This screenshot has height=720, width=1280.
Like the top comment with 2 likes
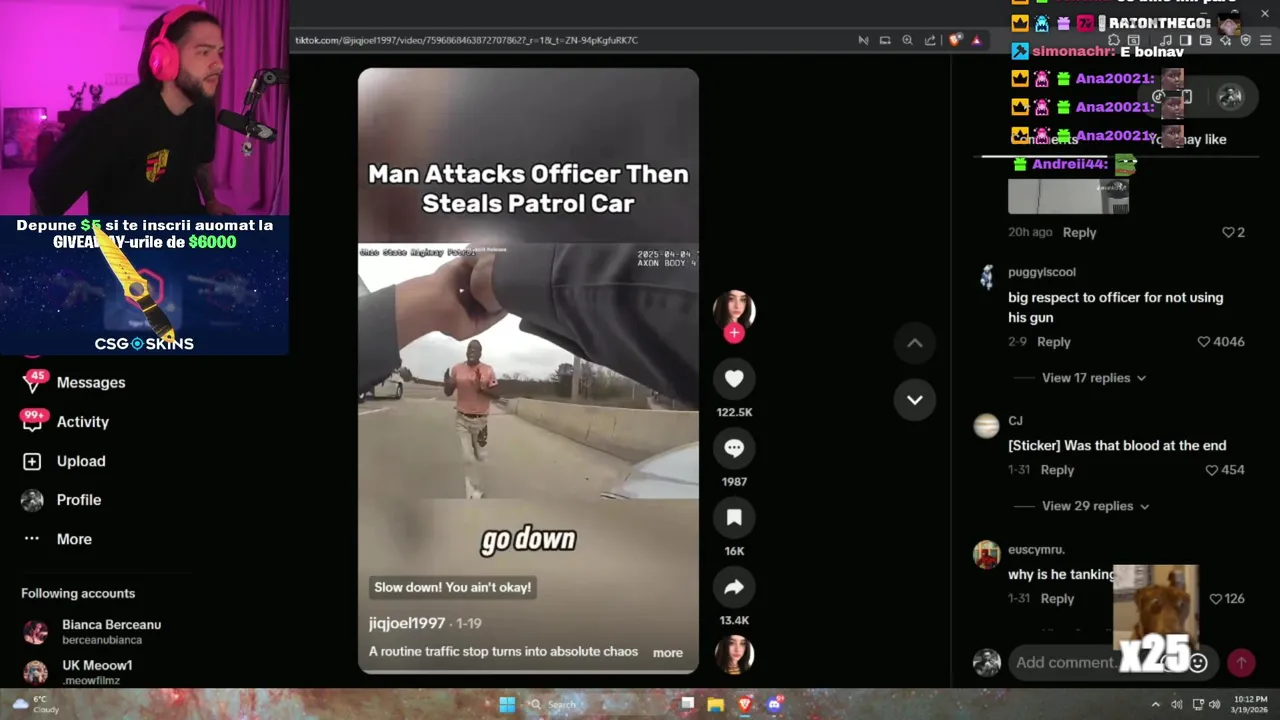(1228, 232)
